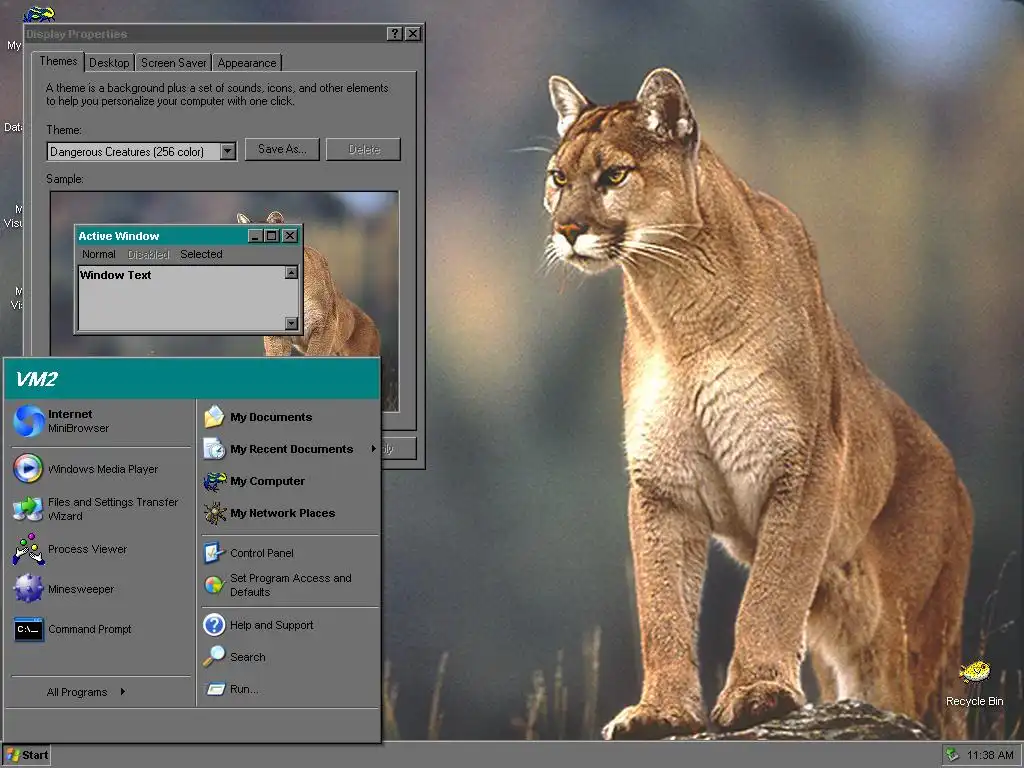The width and height of the screenshot is (1024, 768).
Task: Open Set Program Access and Defaults icon
Action: 214,585
